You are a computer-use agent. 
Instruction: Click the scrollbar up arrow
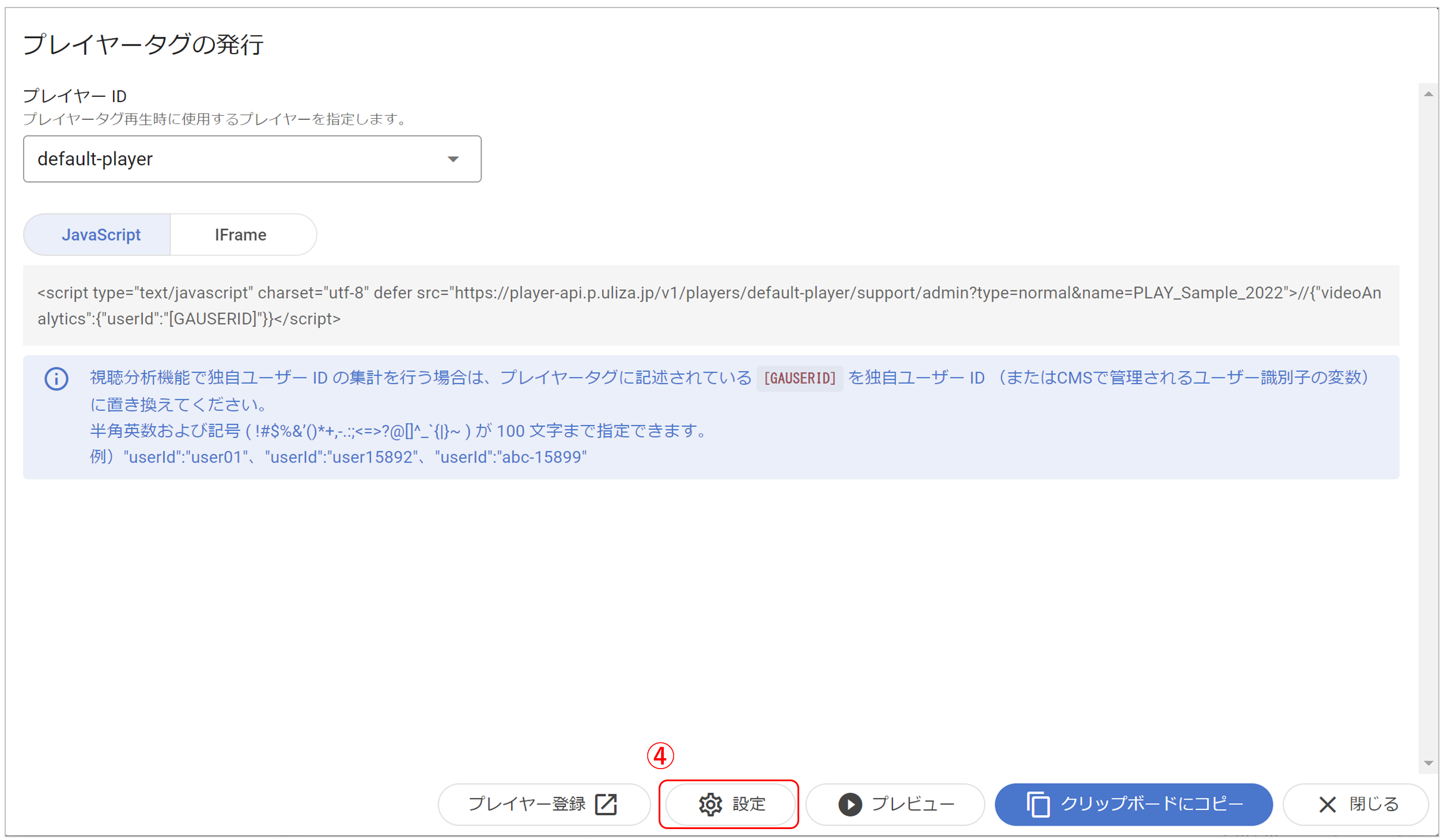click(1427, 94)
